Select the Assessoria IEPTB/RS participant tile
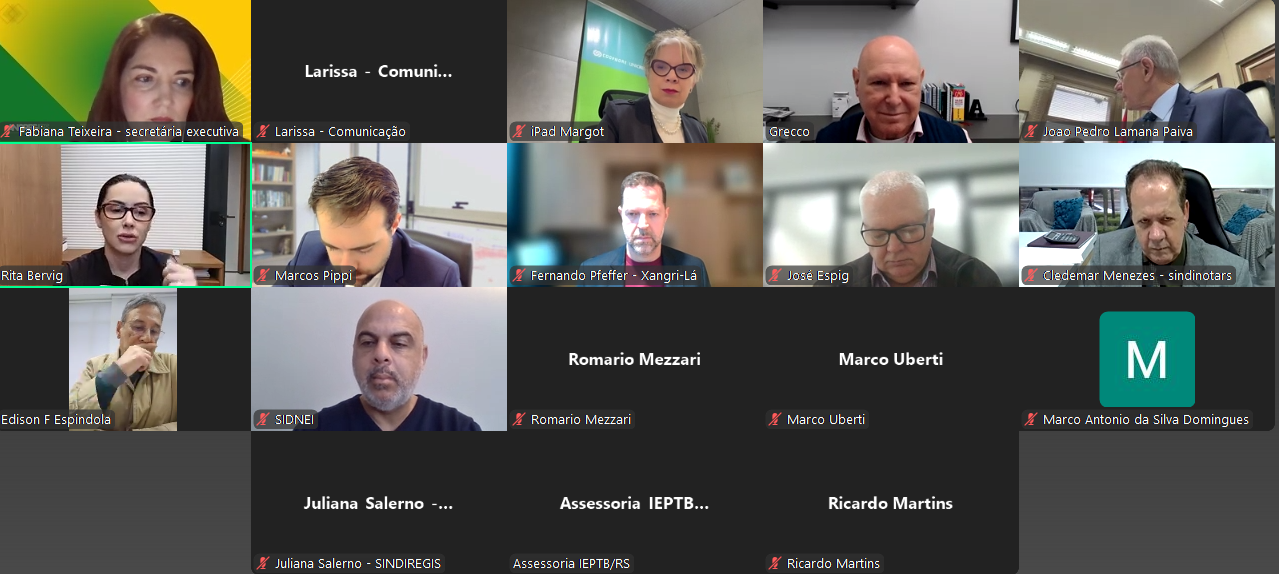Screen dimensions: 1279x574 635,503
